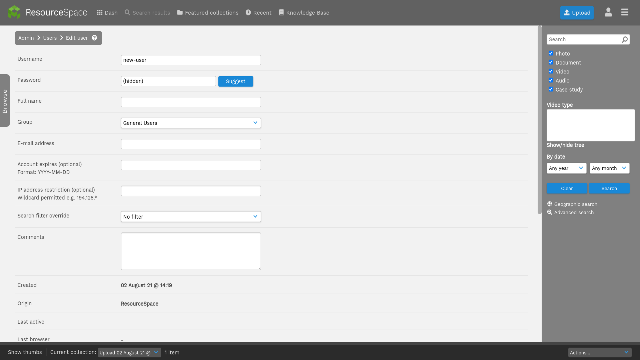
Task: Open the Recent resources page
Action: pyautogui.click(x=258, y=13)
